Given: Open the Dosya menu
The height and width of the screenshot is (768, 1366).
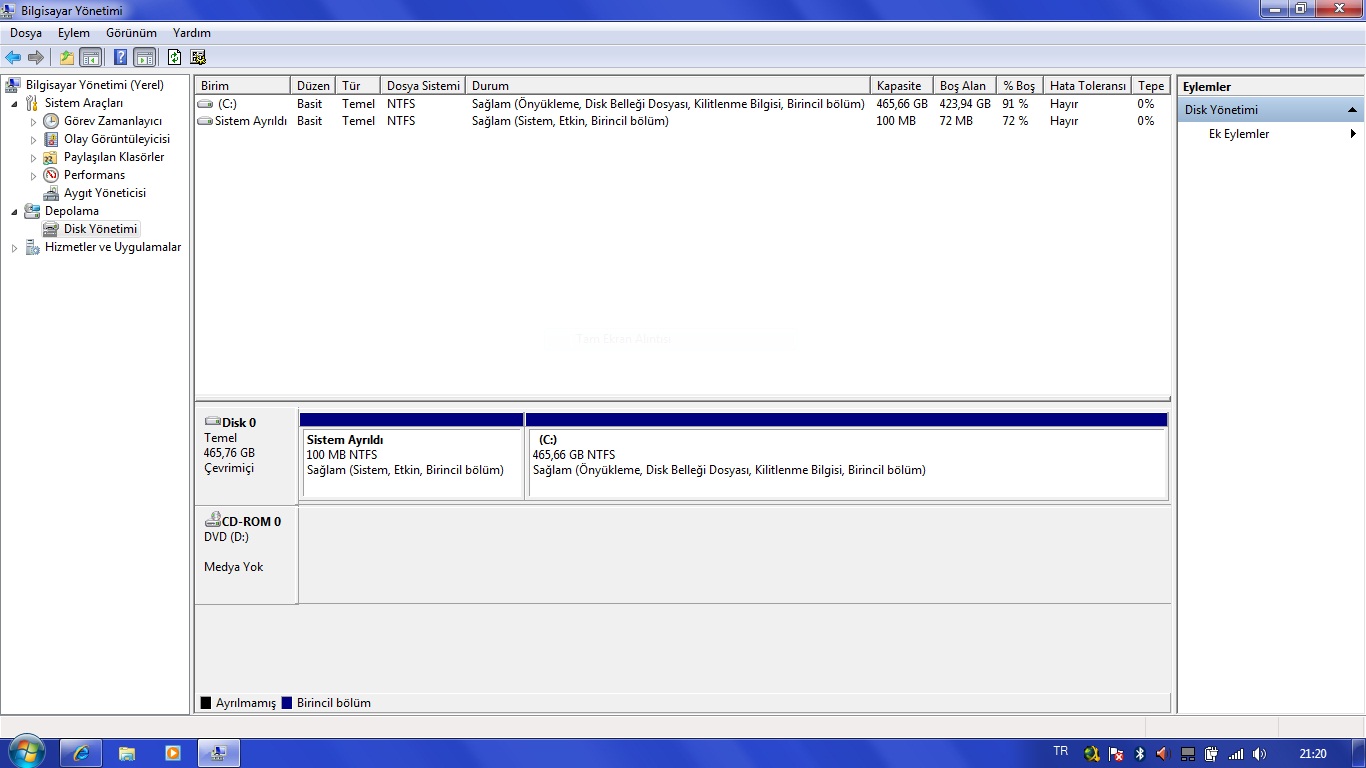Looking at the screenshot, I should (26, 33).
